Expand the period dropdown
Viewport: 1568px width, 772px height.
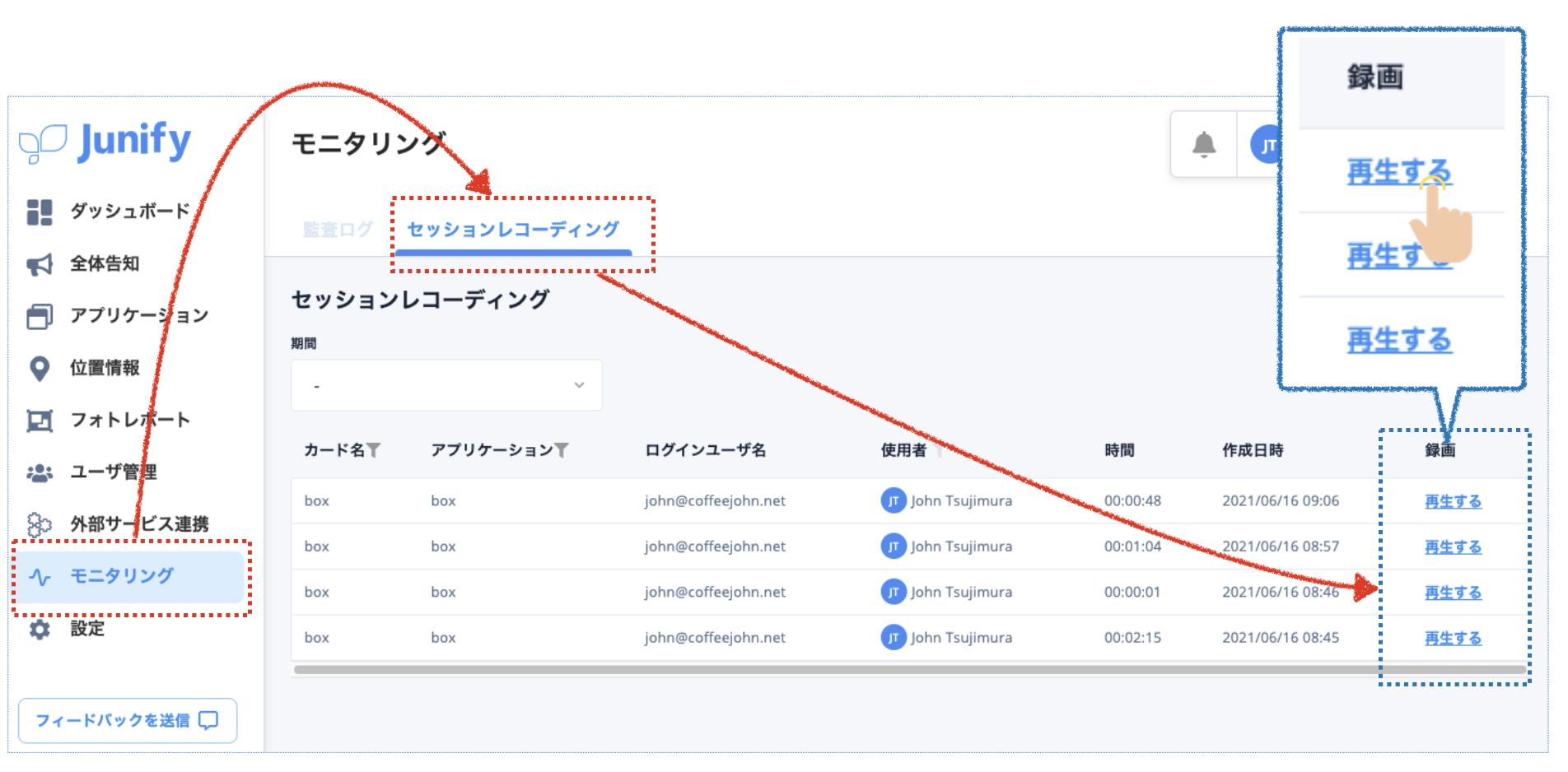tap(446, 385)
